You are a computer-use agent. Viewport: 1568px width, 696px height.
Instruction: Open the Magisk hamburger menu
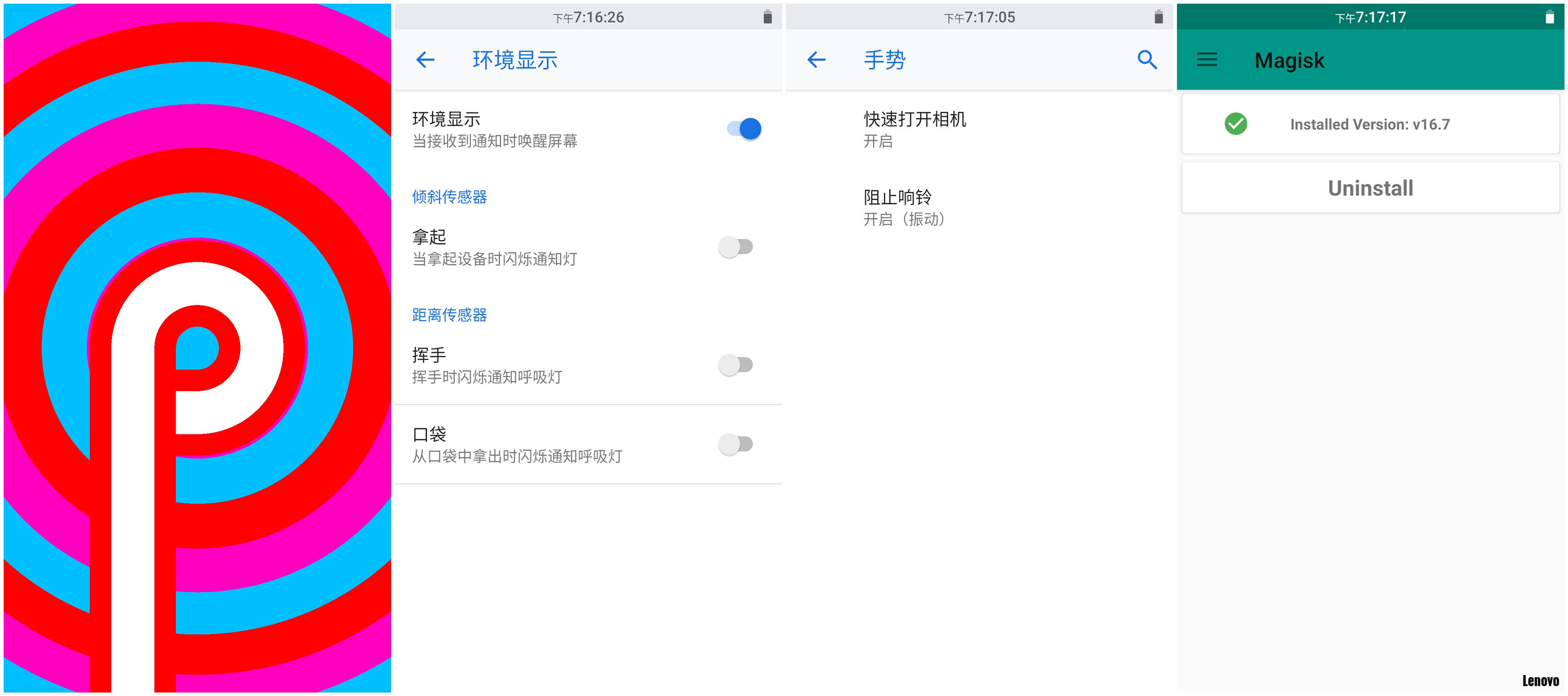[x=1207, y=60]
